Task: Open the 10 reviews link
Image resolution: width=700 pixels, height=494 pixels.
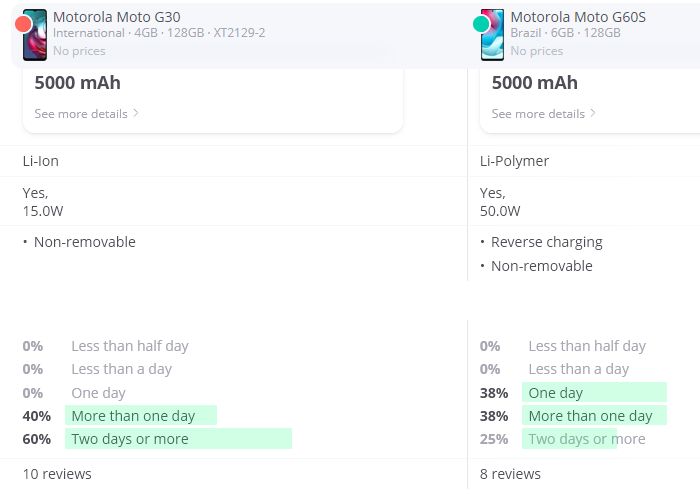Action: pos(57,474)
